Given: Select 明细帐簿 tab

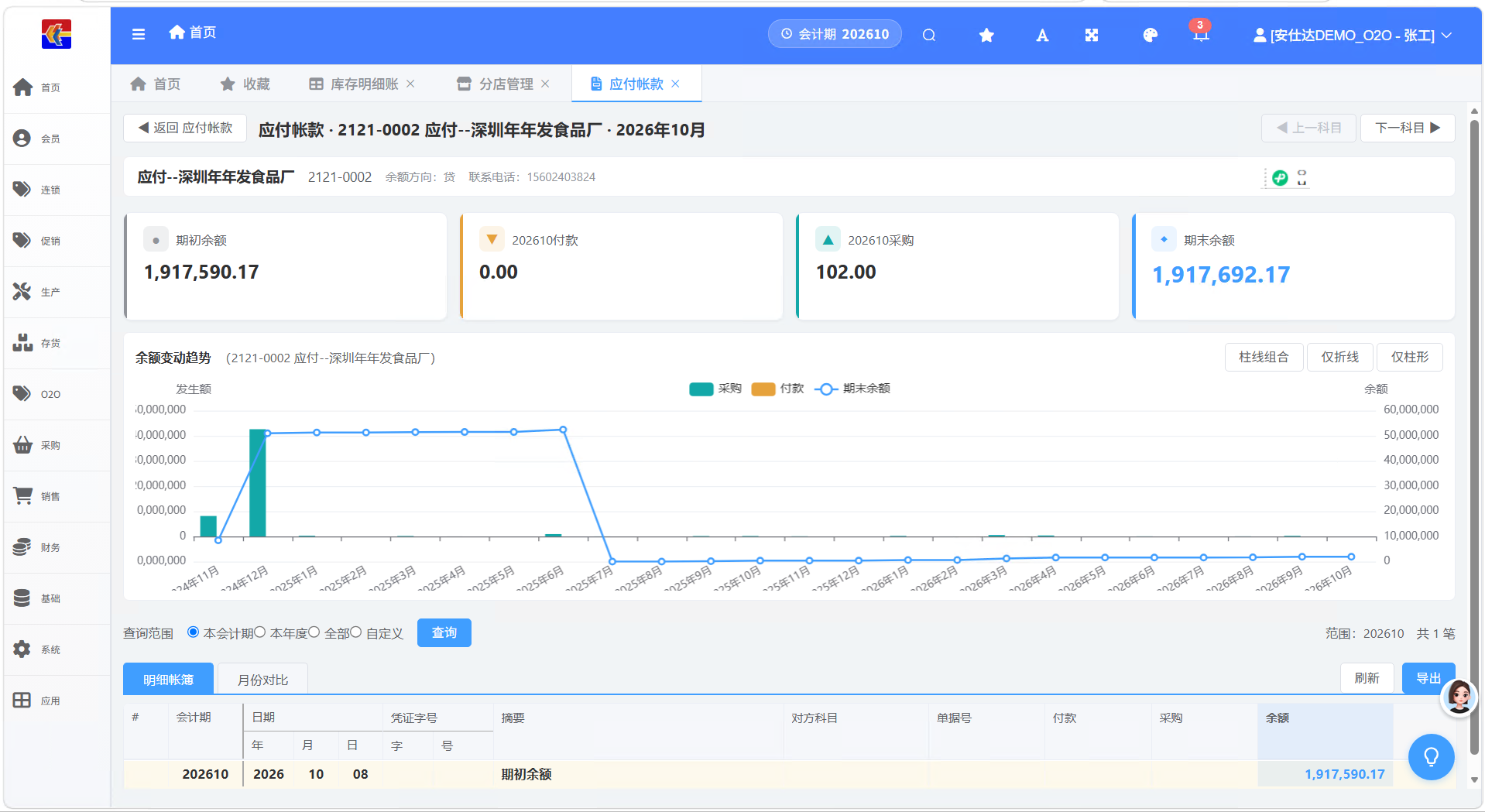Looking at the screenshot, I should pos(168,680).
